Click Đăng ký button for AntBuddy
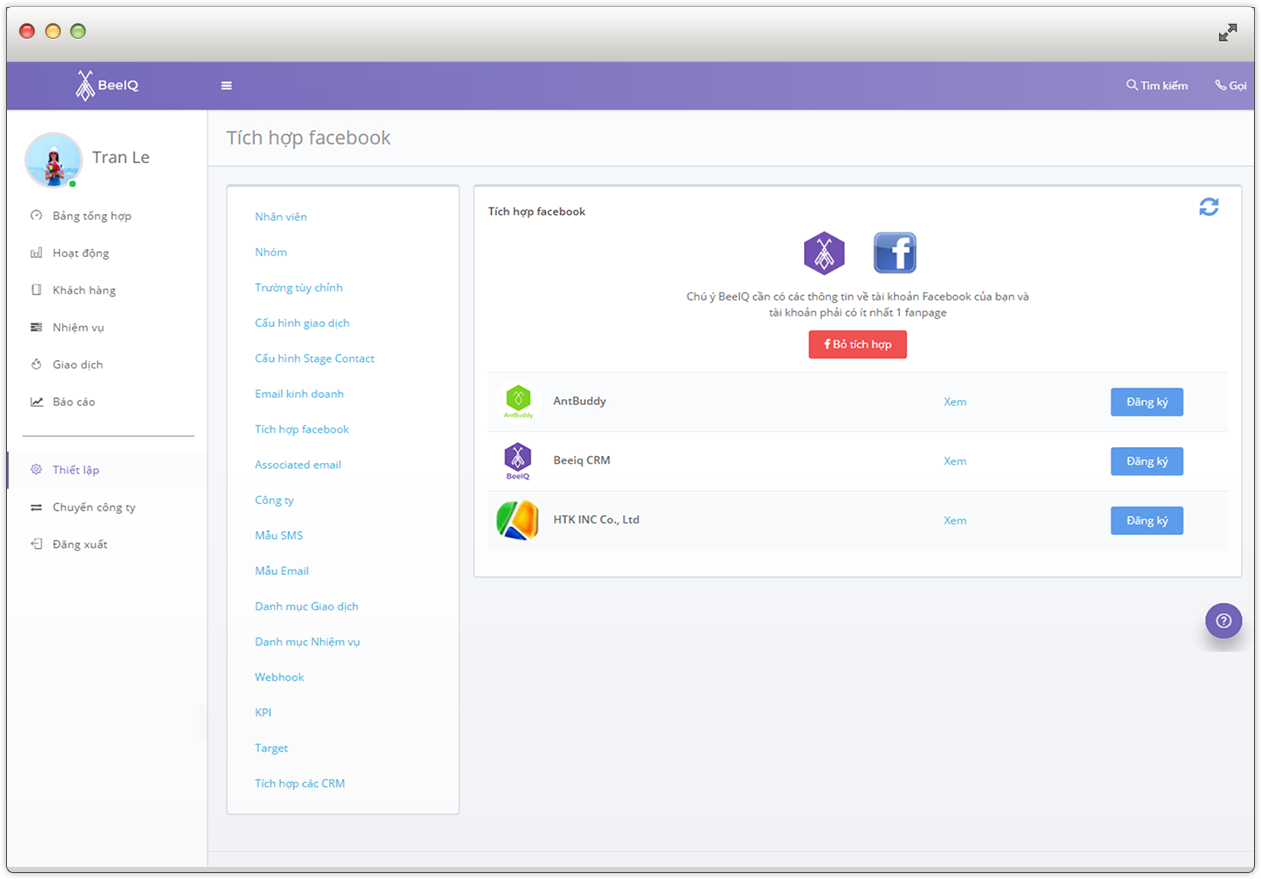Screen dimensions: 1261x879 pos(1146,402)
